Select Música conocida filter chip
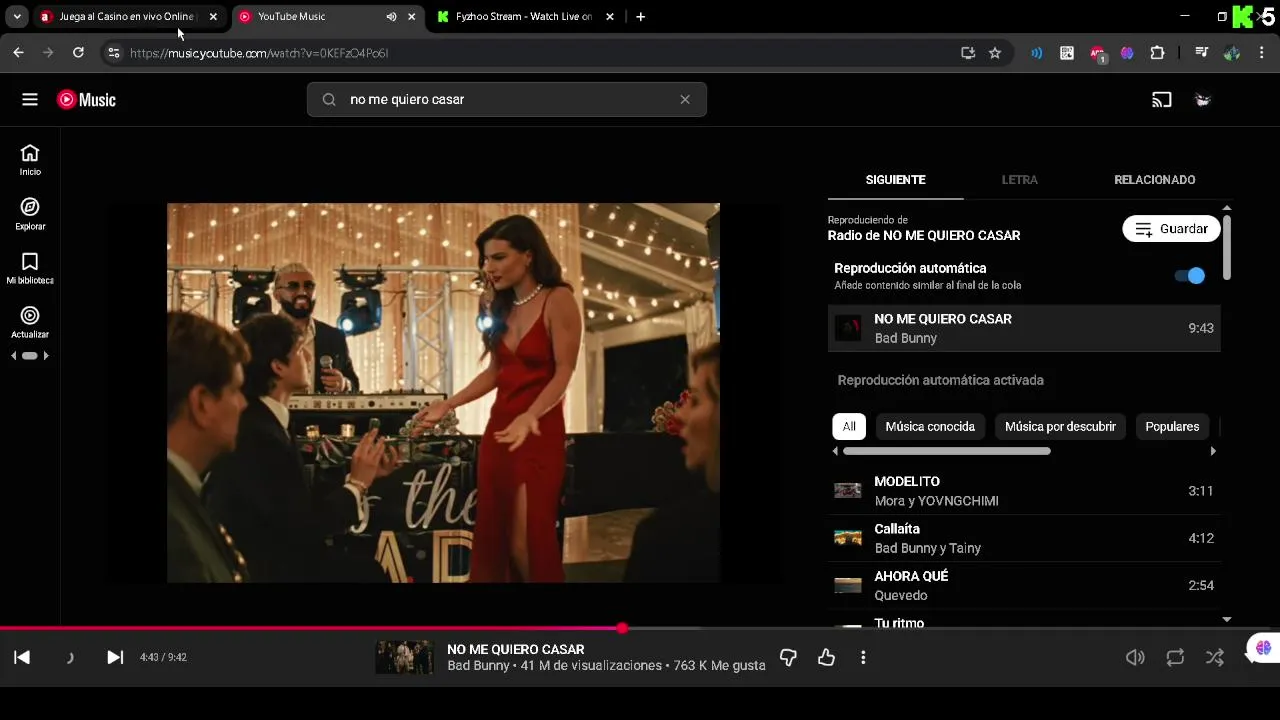1280x720 pixels. pos(930,426)
